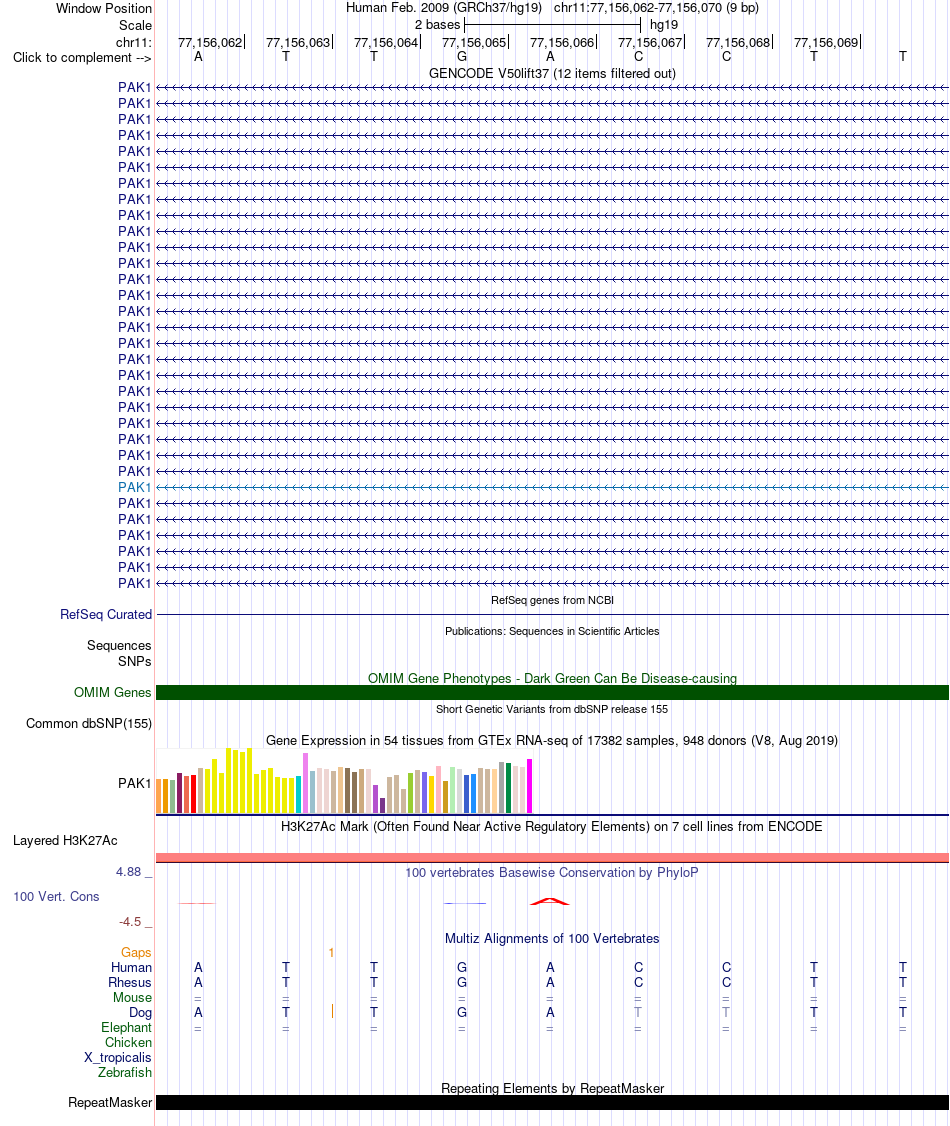Click the orange "Gaps" row label
This screenshot has width=950, height=1126.
136,953
